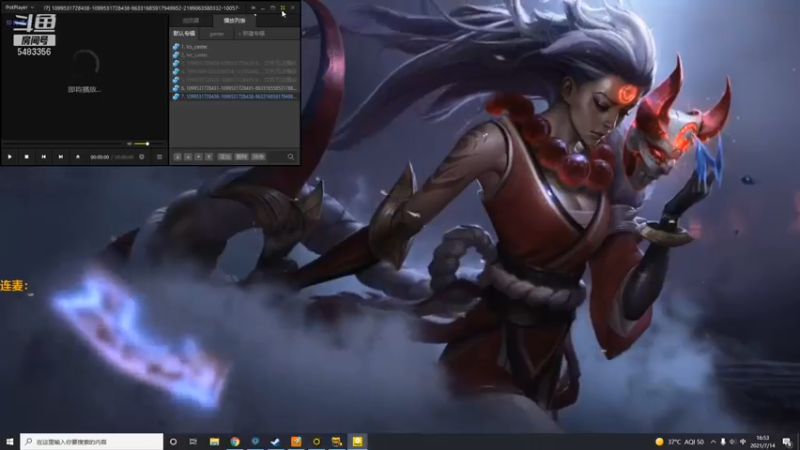Open the PotPlayer main menu dropdown
This screenshot has width=800, height=450.
pos(19,8)
